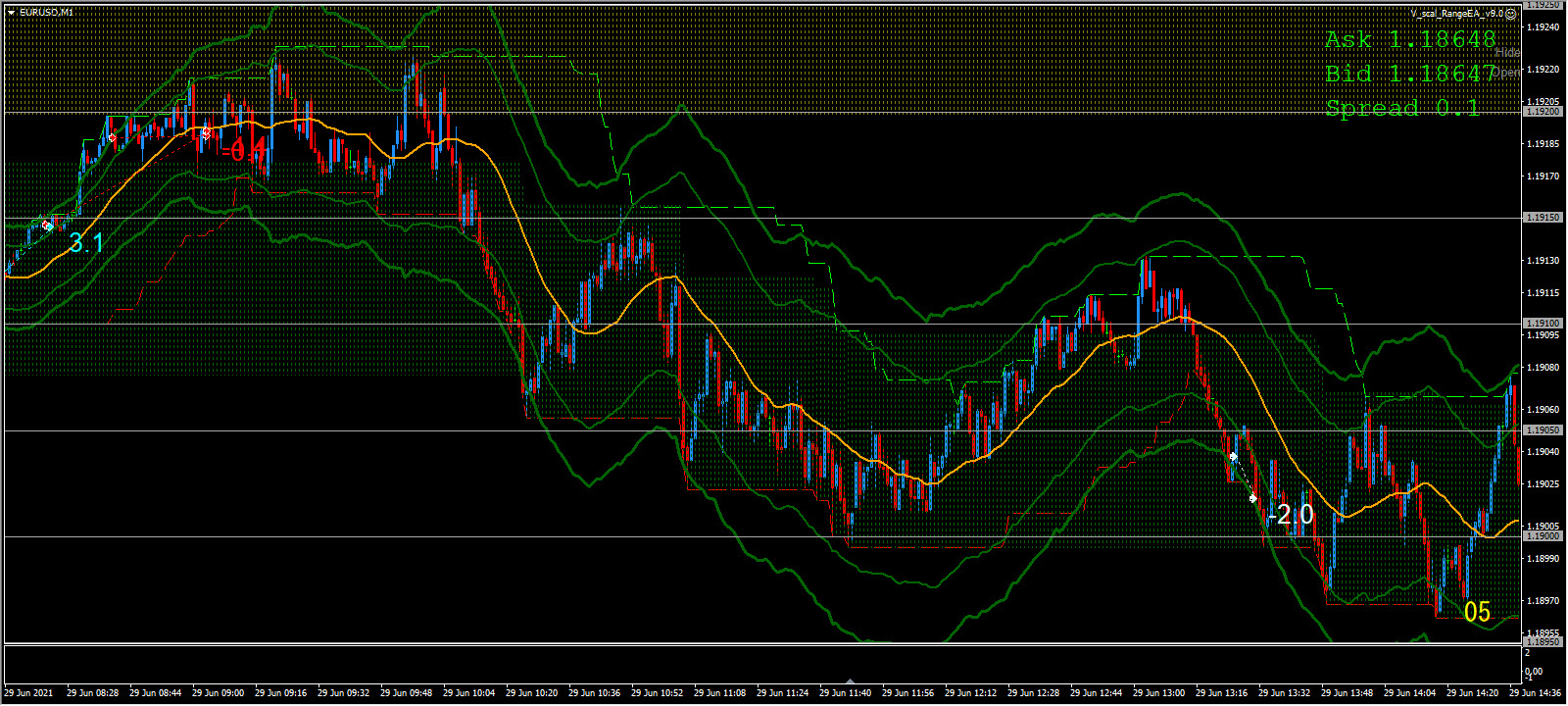Click the V_scal_RangeEA_v9.0 expert name

point(1456,14)
